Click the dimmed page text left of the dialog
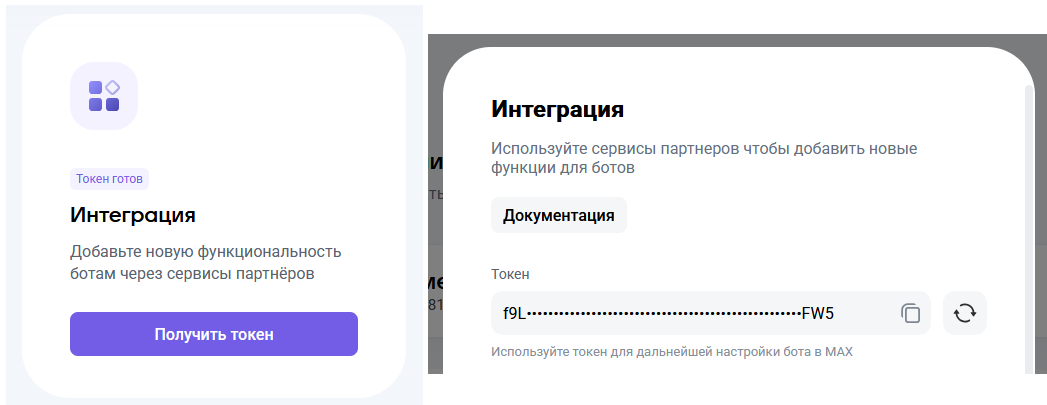The image size is (1047, 405). click(x=436, y=163)
